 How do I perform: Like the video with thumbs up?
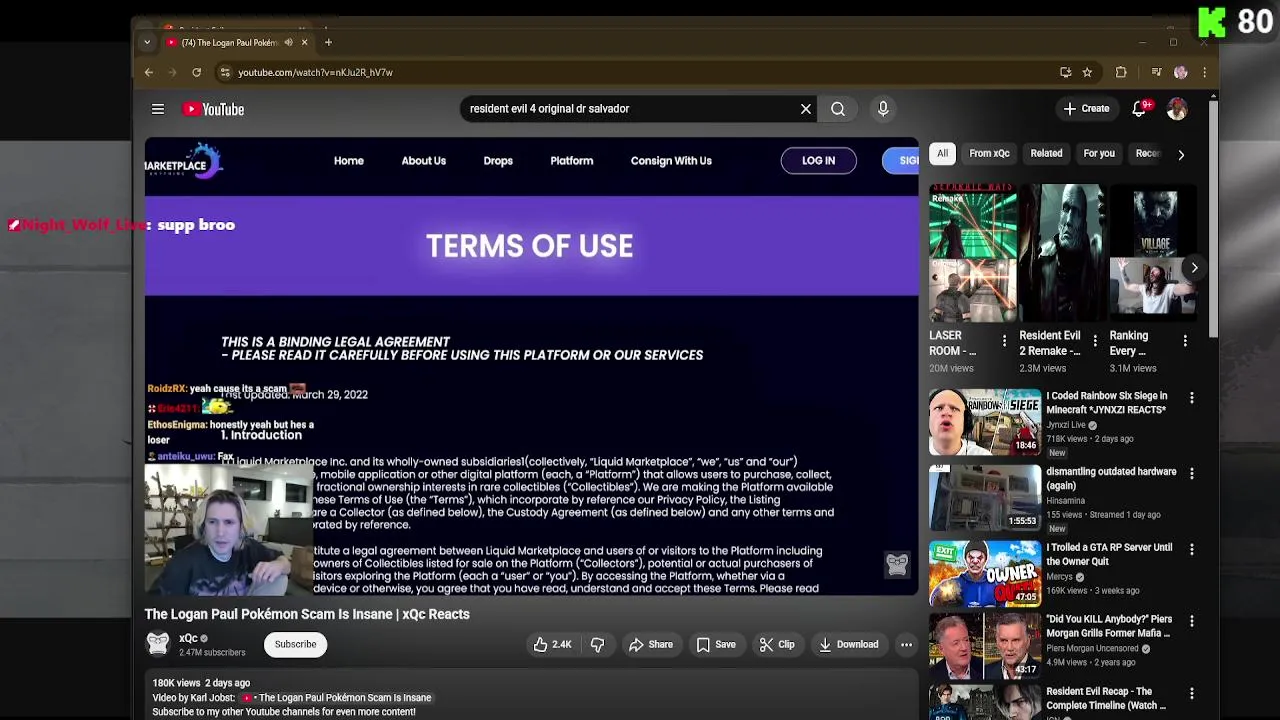click(x=552, y=645)
